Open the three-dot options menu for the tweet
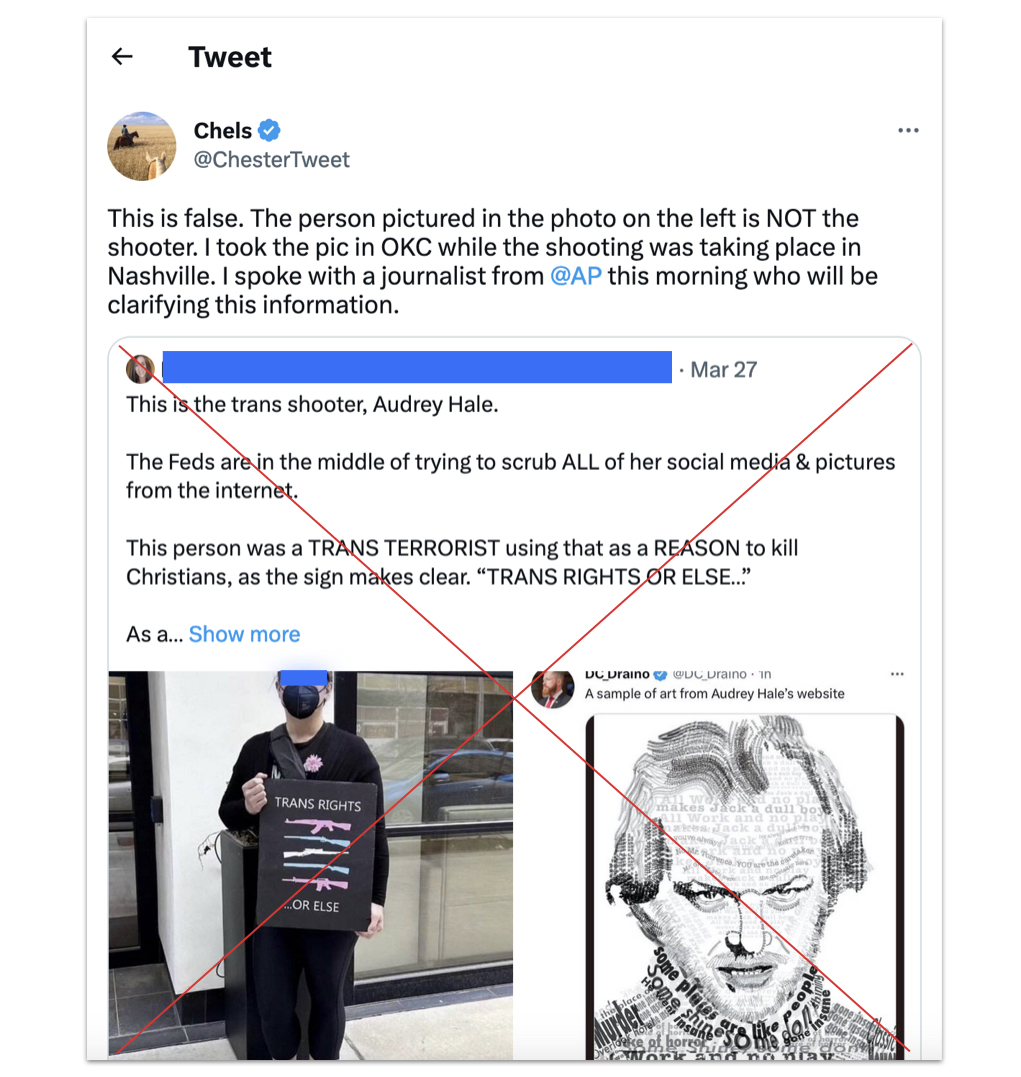This screenshot has height=1077, width=1021. pos(908,130)
